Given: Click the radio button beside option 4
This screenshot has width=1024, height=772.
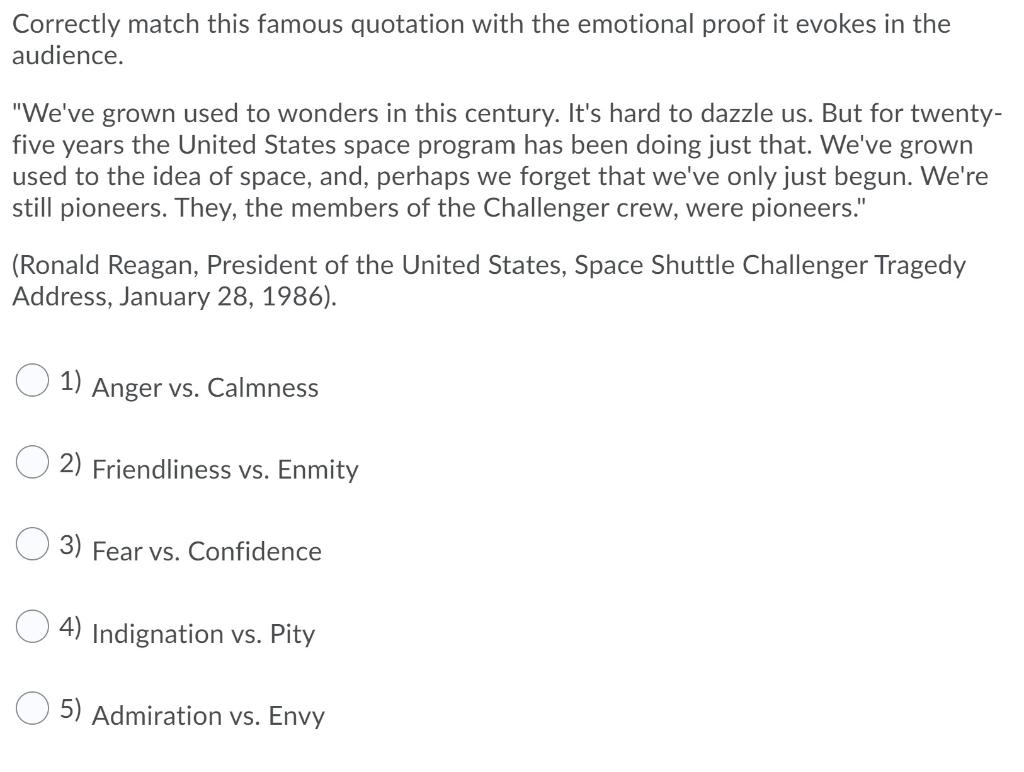Looking at the screenshot, I should point(33,626).
